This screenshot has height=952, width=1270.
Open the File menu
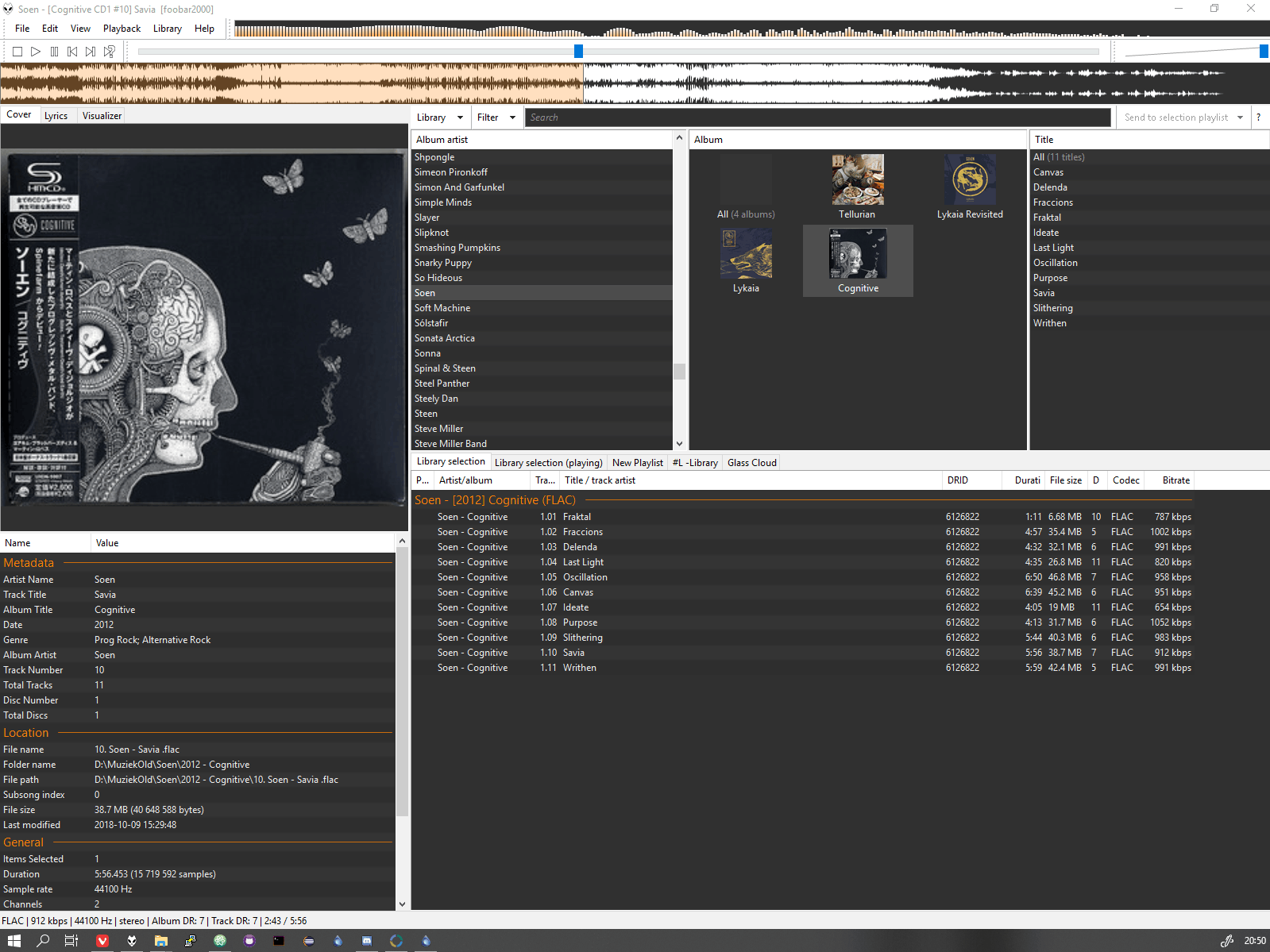[22, 29]
